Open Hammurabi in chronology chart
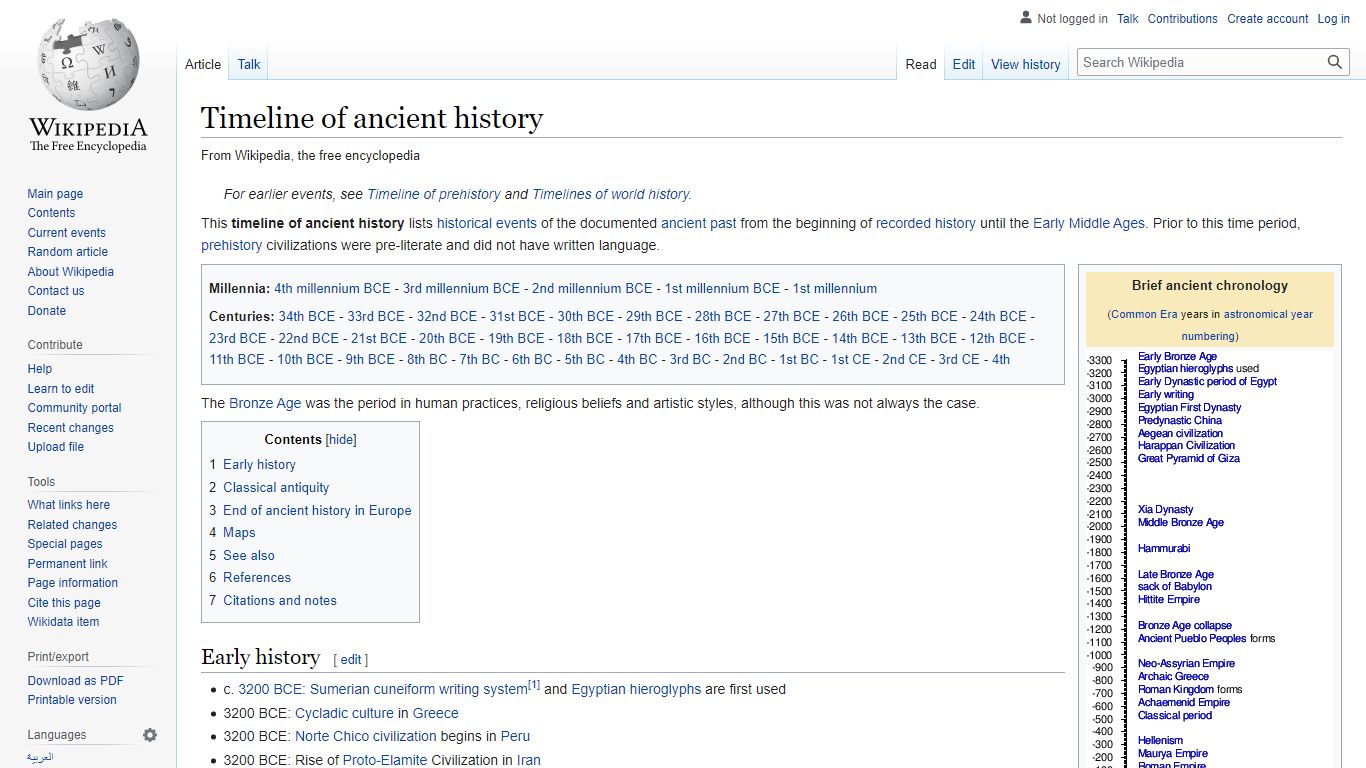The width and height of the screenshot is (1366, 768). click(x=1164, y=548)
